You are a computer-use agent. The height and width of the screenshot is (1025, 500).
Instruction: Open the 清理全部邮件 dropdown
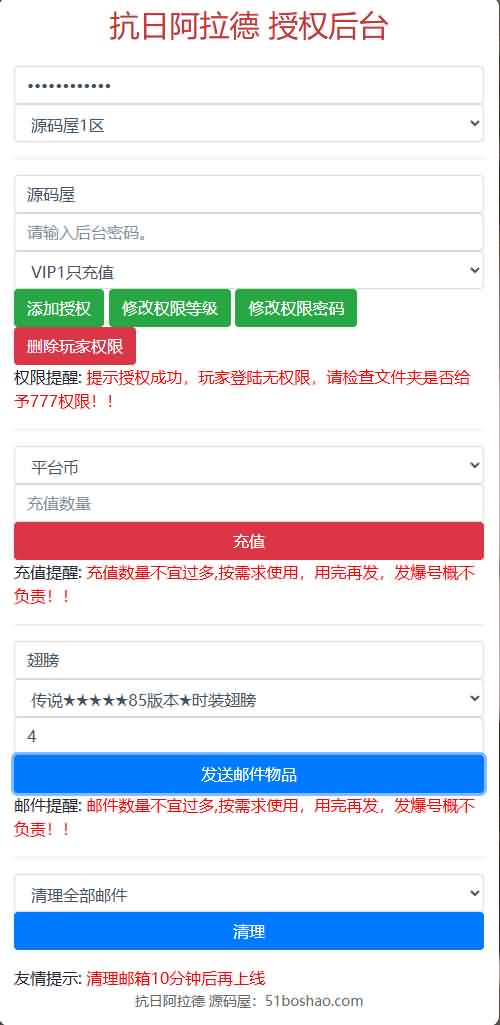click(x=248, y=894)
